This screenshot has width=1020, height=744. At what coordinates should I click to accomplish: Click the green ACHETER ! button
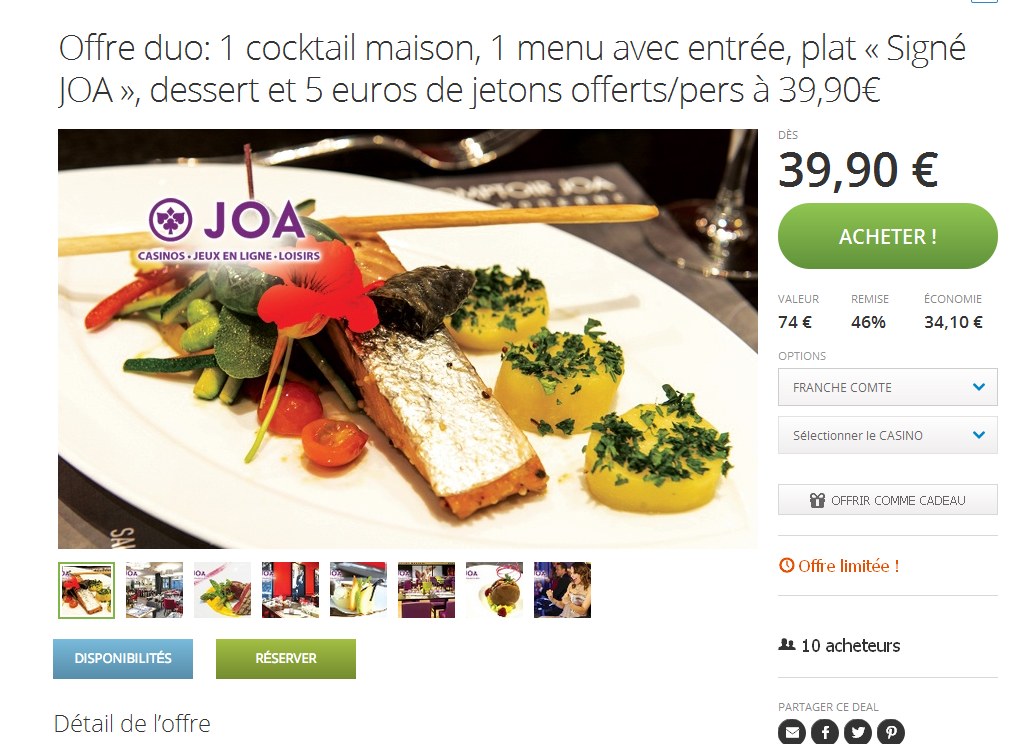pos(887,236)
